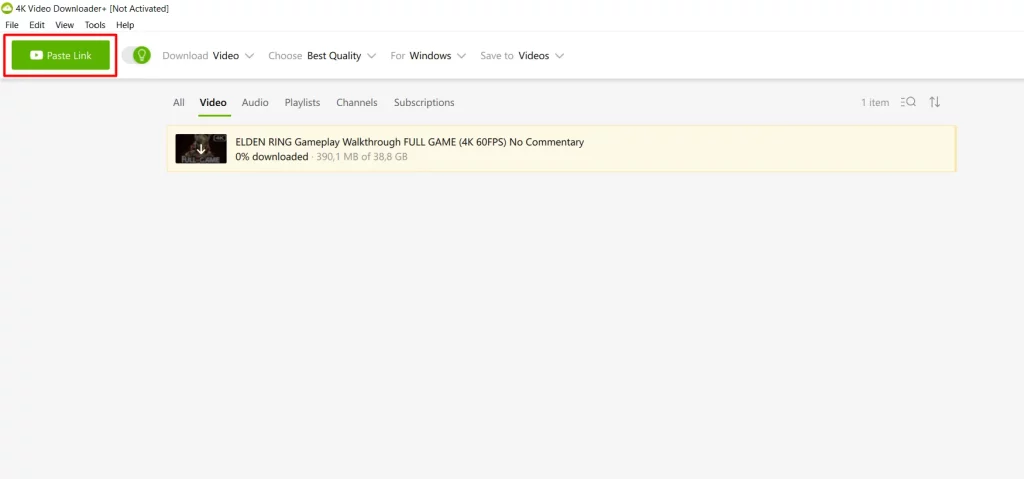Click the 1 item count label
This screenshot has width=1024, height=479.
[x=874, y=103]
